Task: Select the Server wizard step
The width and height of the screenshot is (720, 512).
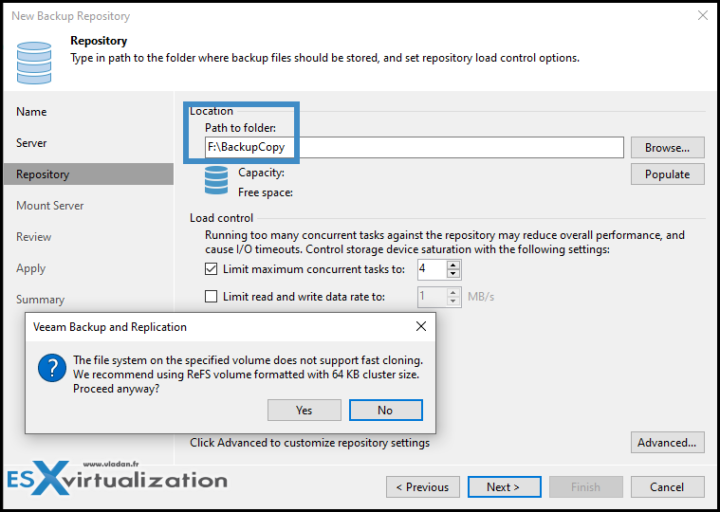Action: pyautogui.click(x=31, y=143)
